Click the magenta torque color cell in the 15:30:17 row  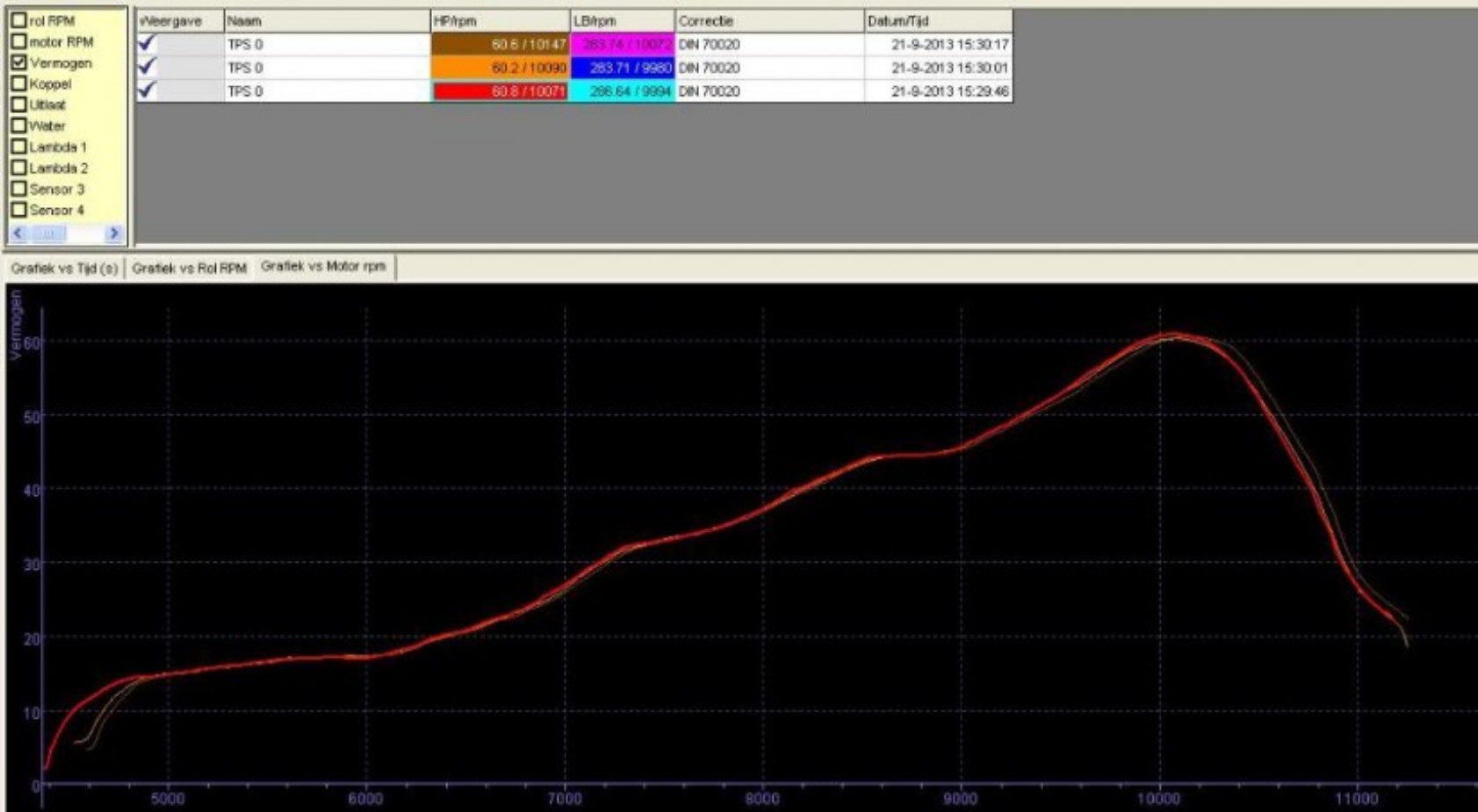623,44
